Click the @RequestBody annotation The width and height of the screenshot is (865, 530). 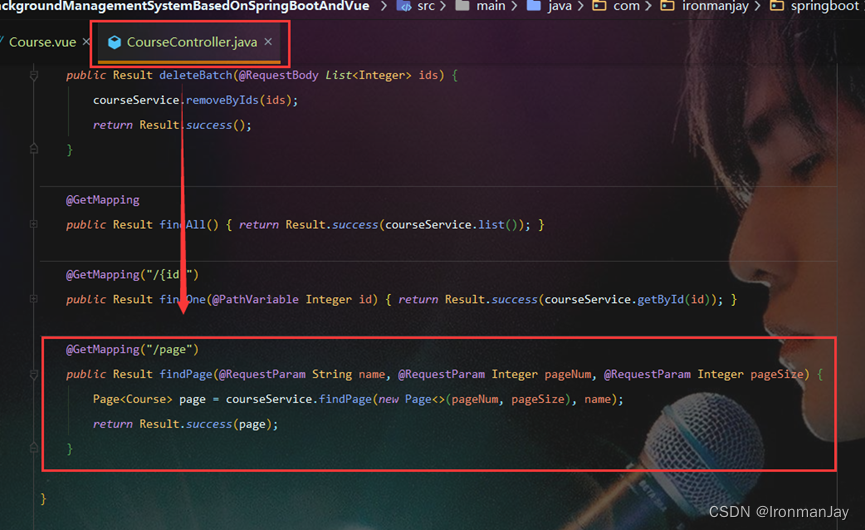(x=278, y=75)
